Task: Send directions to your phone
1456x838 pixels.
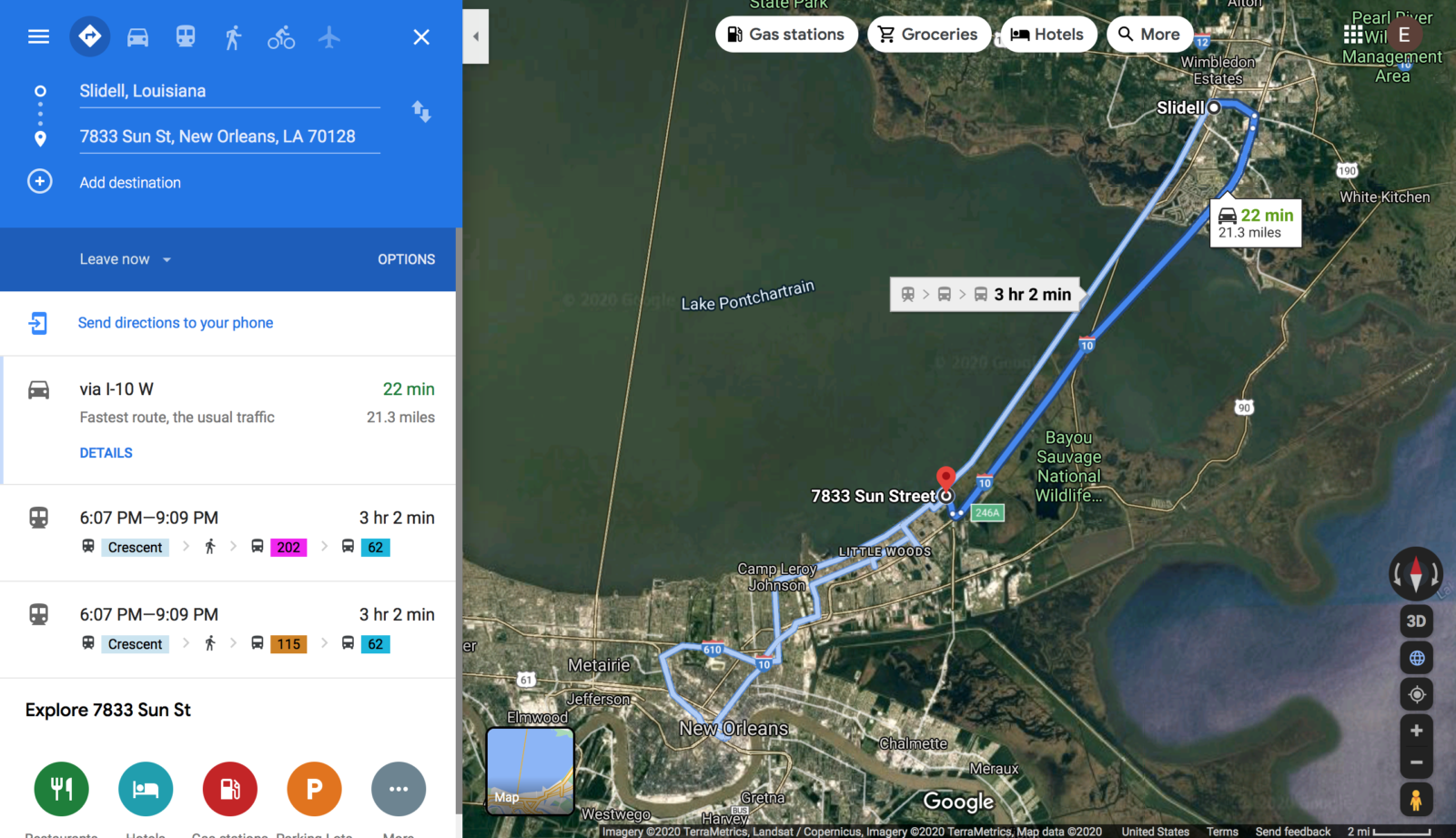Action: [x=176, y=323]
